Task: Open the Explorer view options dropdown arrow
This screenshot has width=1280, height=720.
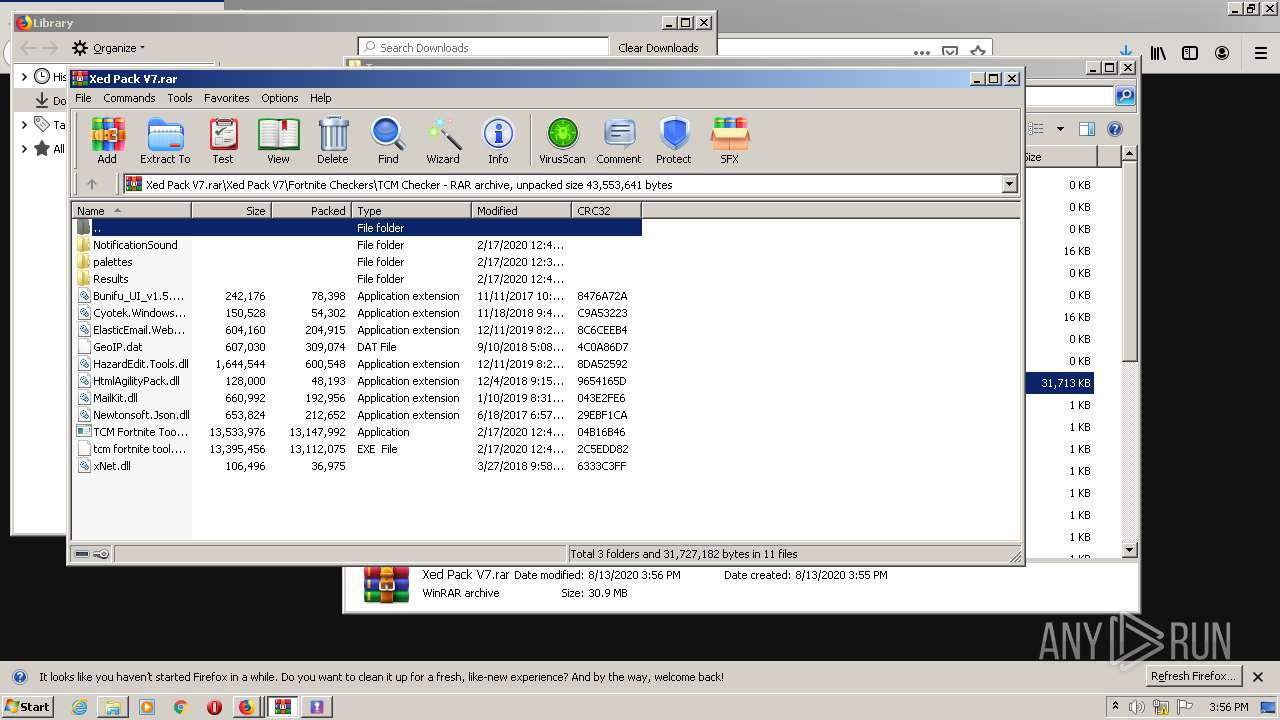Action: [x=1060, y=128]
